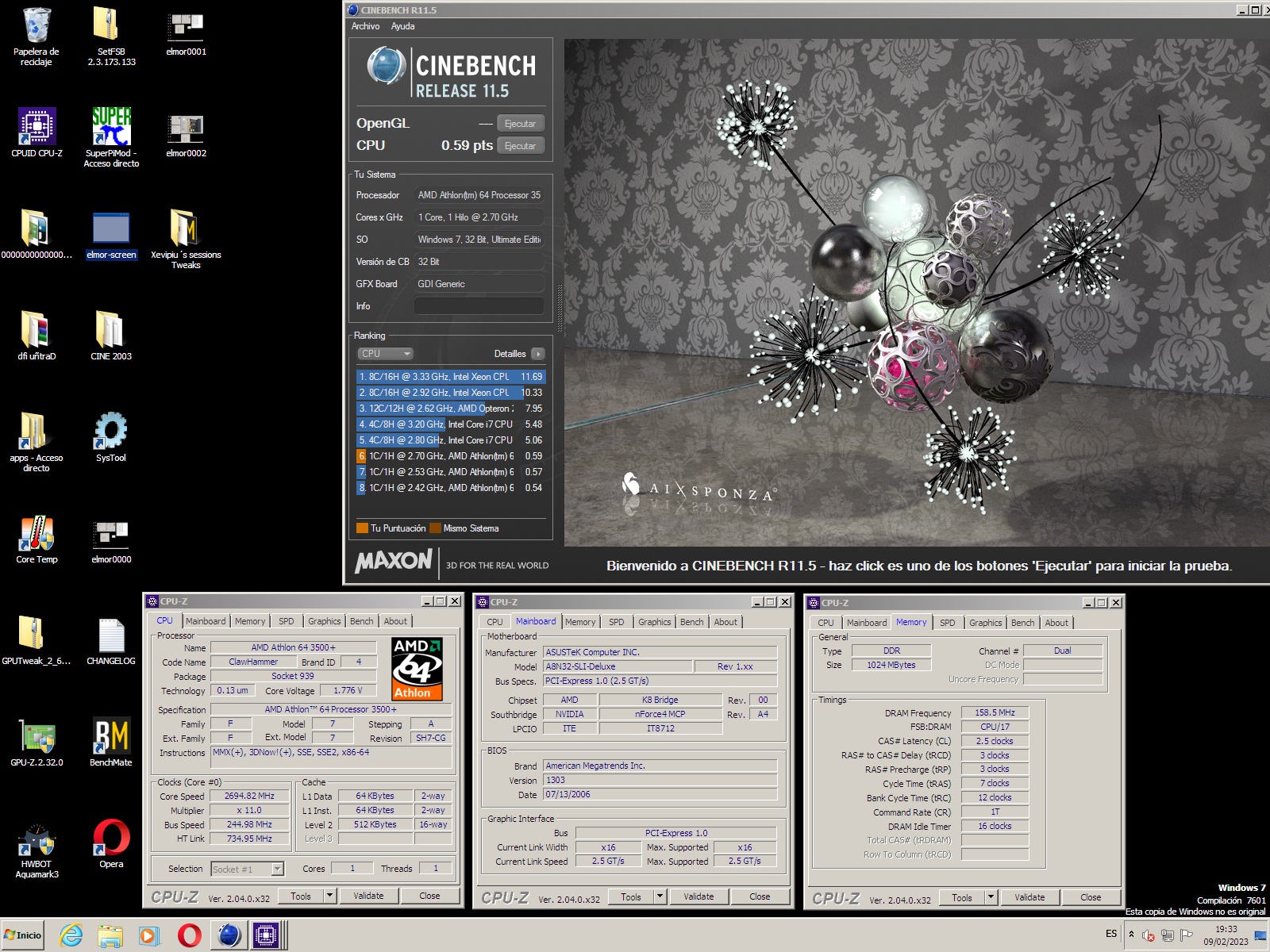Click Validate in the first CPU-Z window
This screenshot has height=952, width=1270.
[368, 896]
